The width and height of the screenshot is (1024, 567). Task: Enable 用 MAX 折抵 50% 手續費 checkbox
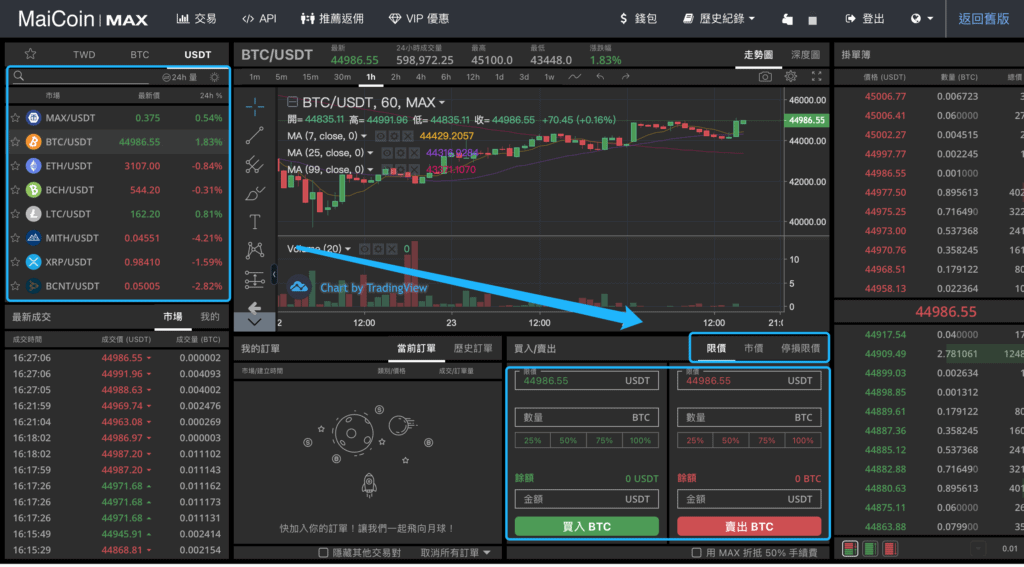point(697,553)
